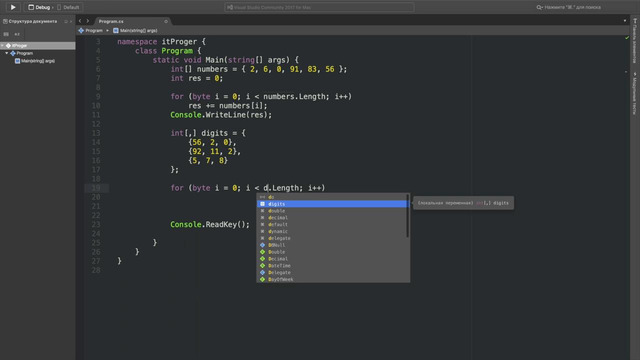Viewport: 640px width, 360px height.
Task: Choose 'Decimal' struct suggestion
Action: coord(332,259)
